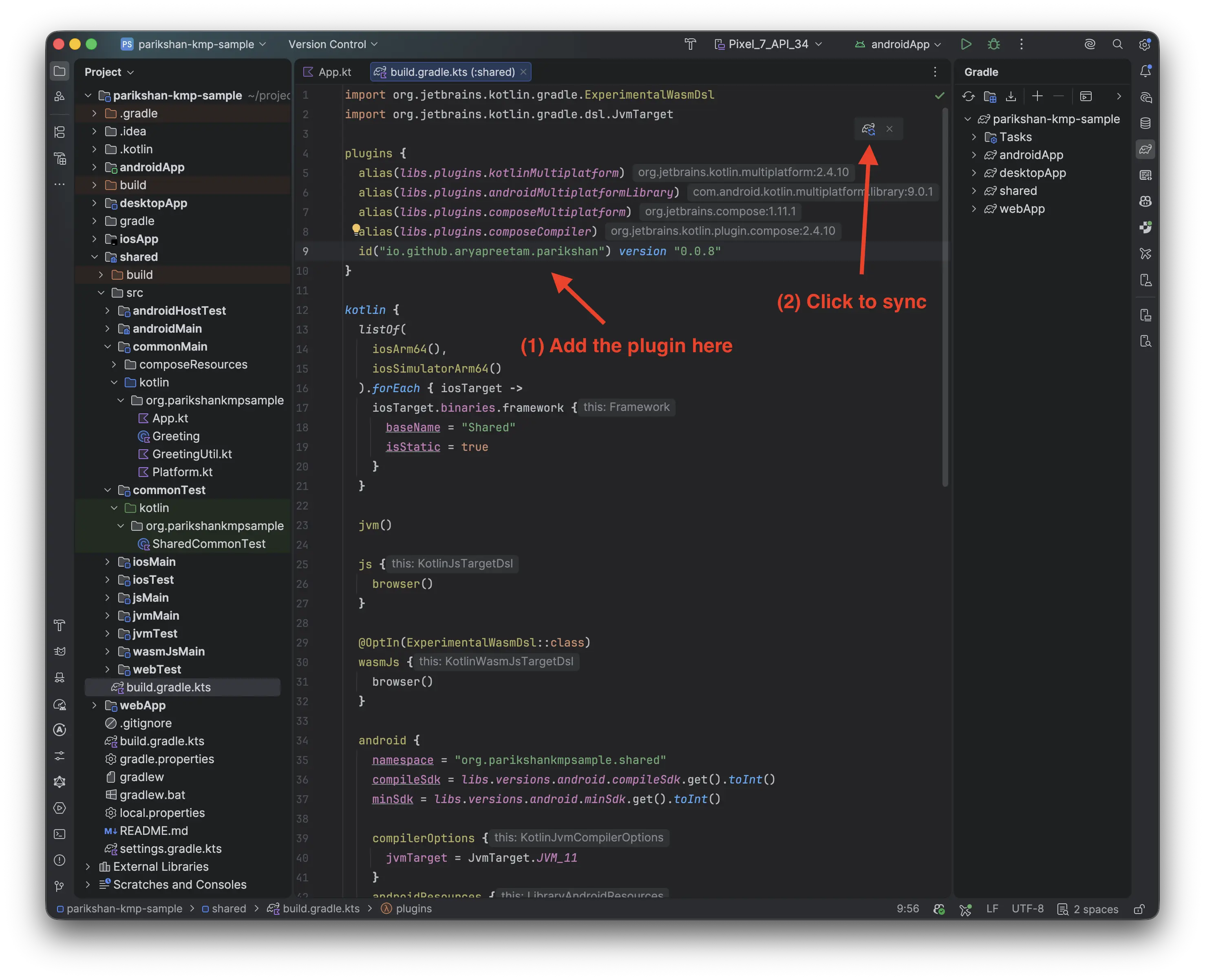The width and height of the screenshot is (1205, 980).
Task: Open parikshan-kmp-sample project dropdown
Action: (x=194, y=44)
